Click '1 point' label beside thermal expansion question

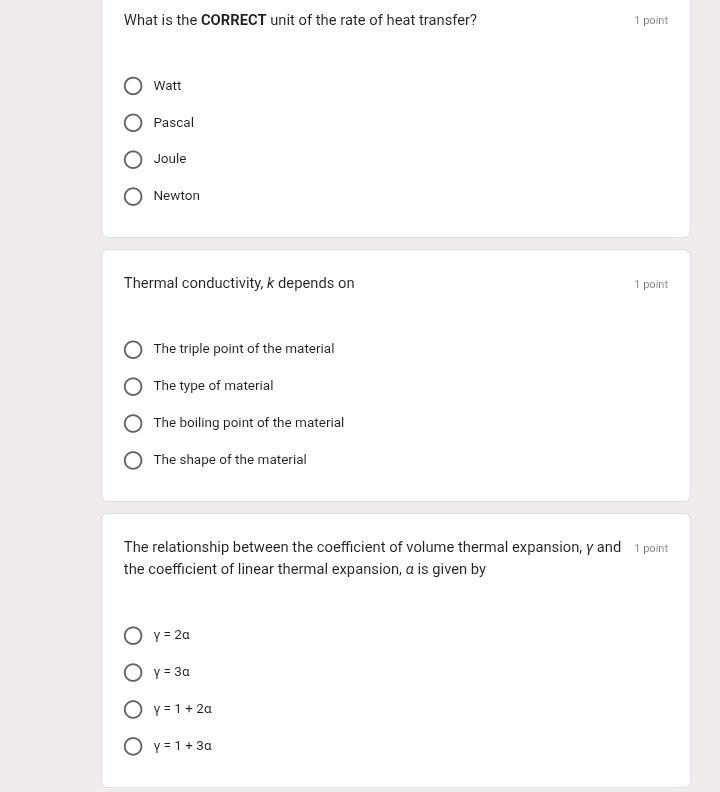[651, 549]
